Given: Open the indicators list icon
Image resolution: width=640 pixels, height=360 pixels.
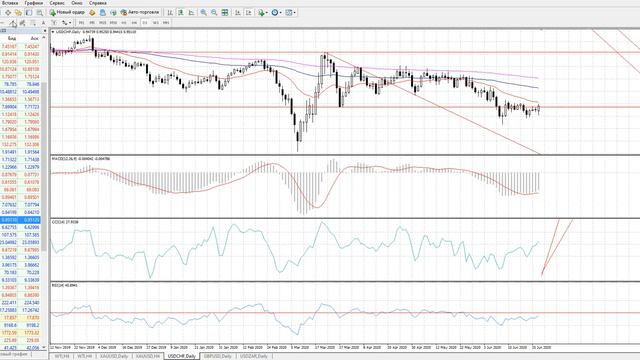Looking at the screenshot, I should click(261, 13).
